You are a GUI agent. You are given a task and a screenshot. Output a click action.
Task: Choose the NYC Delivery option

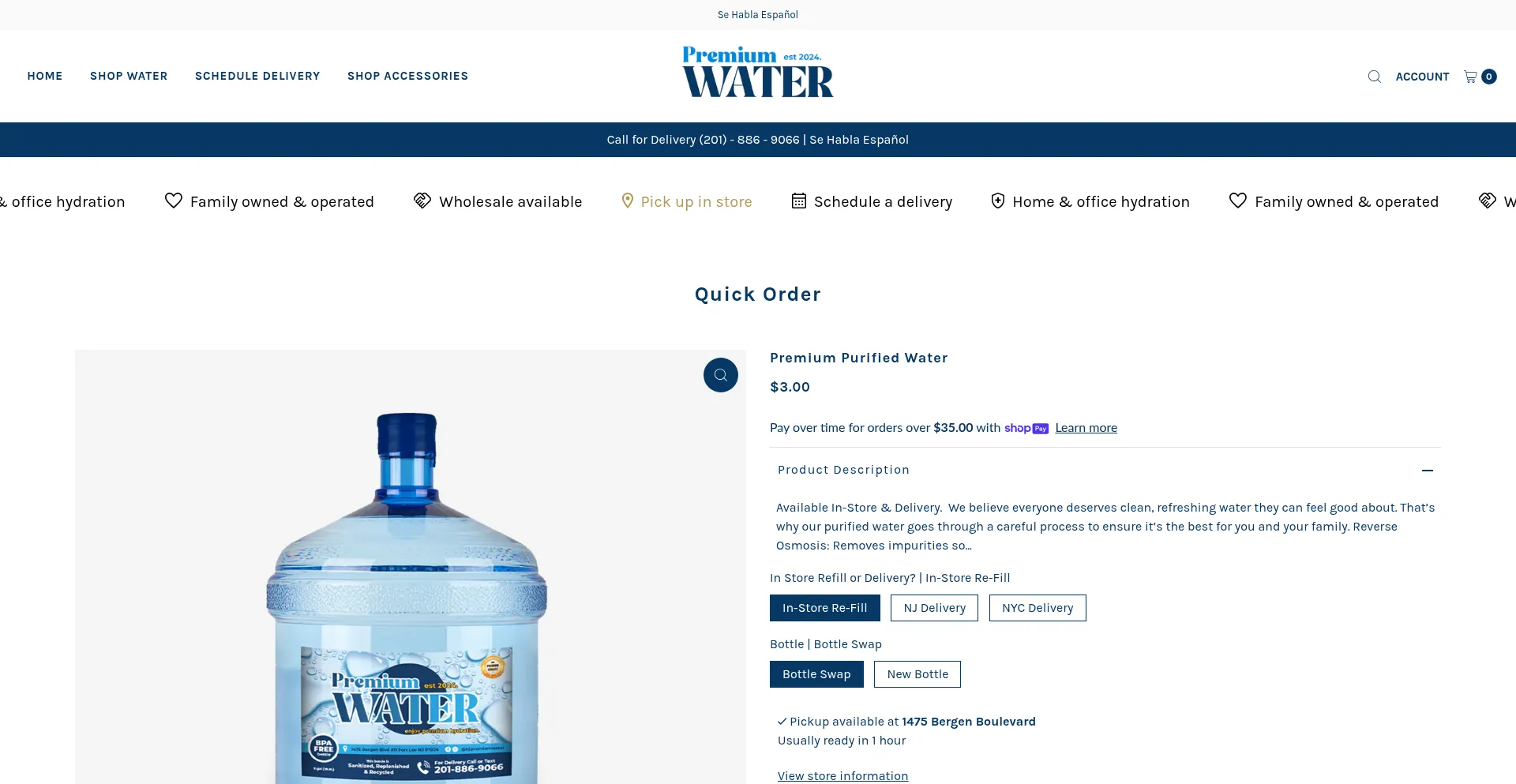(x=1038, y=608)
